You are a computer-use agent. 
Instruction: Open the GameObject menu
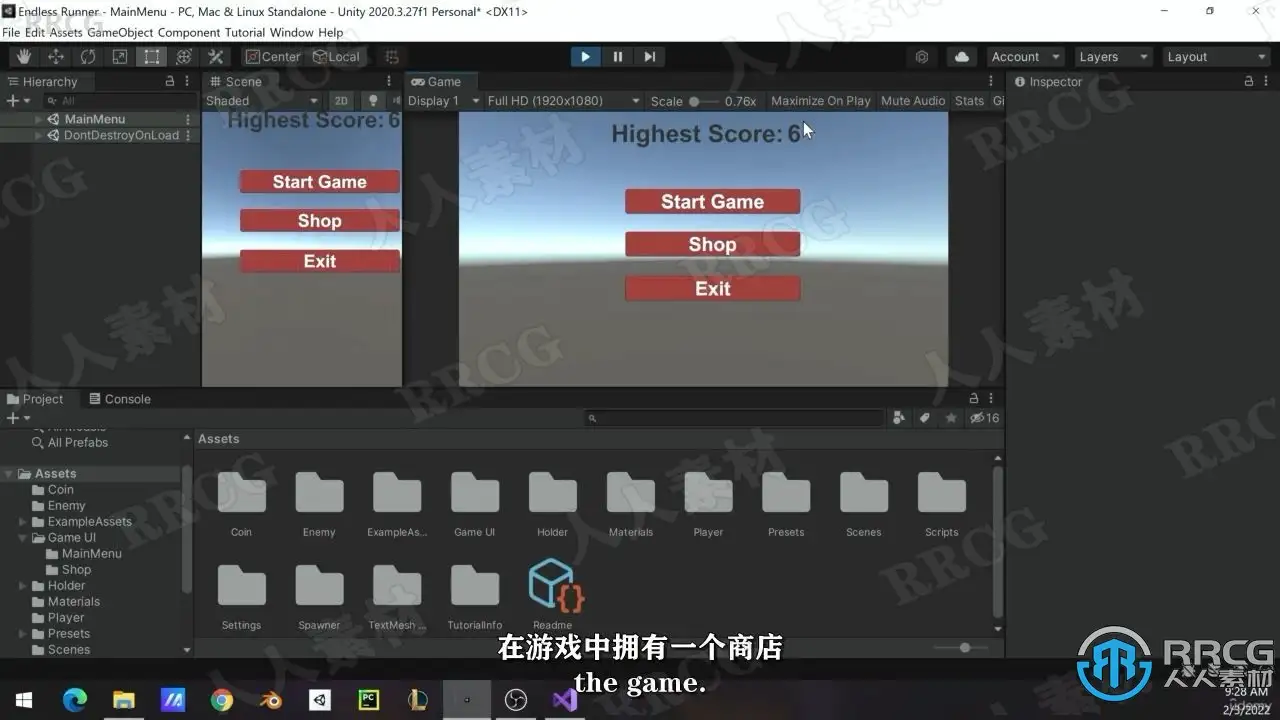120,32
